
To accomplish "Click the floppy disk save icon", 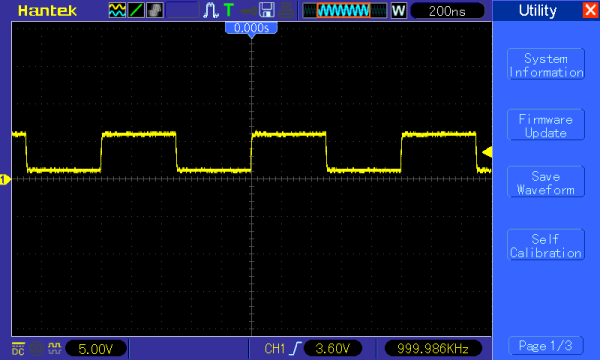I will click(x=267, y=10).
